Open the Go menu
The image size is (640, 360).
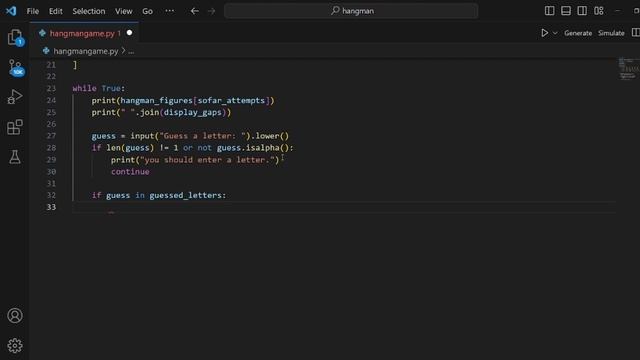coord(147,11)
